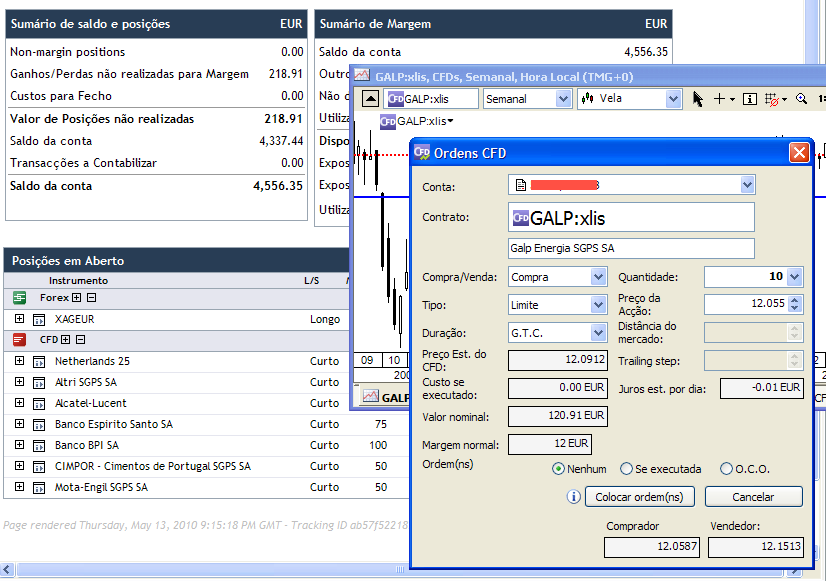Expand the Netherlands 25 position row
Image resolution: width=826 pixels, height=581 pixels.
pos(19,361)
